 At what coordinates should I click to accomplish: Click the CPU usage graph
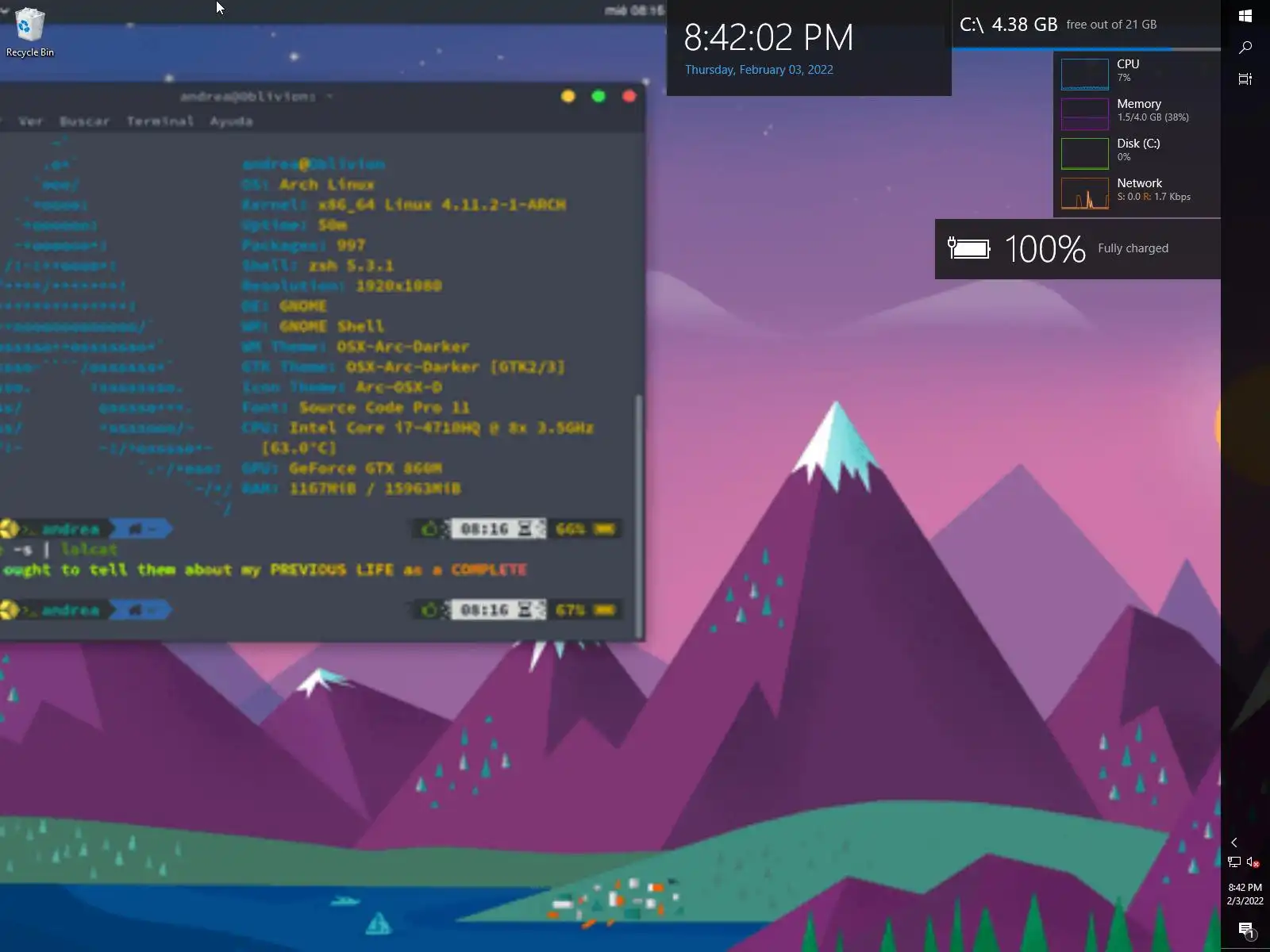[x=1085, y=74]
